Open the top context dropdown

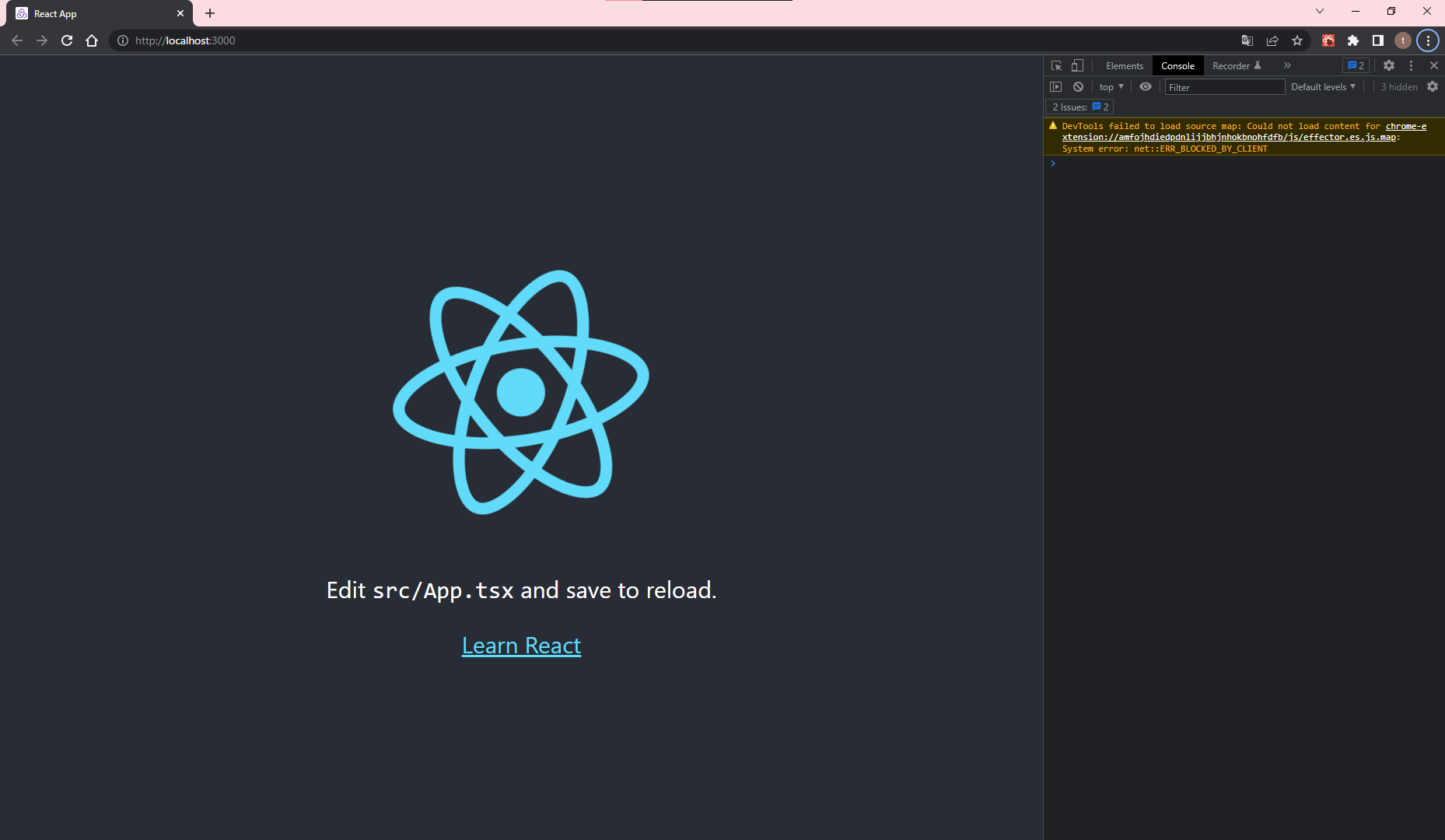click(1111, 87)
